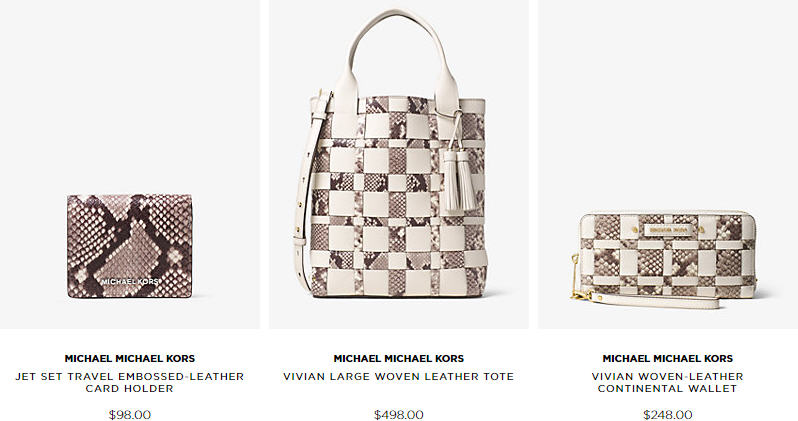Click Vivian Large Woven Leather Tote title
The height and width of the screenshot is (421, 798).
pyautogui.click(x=398, y=377)
